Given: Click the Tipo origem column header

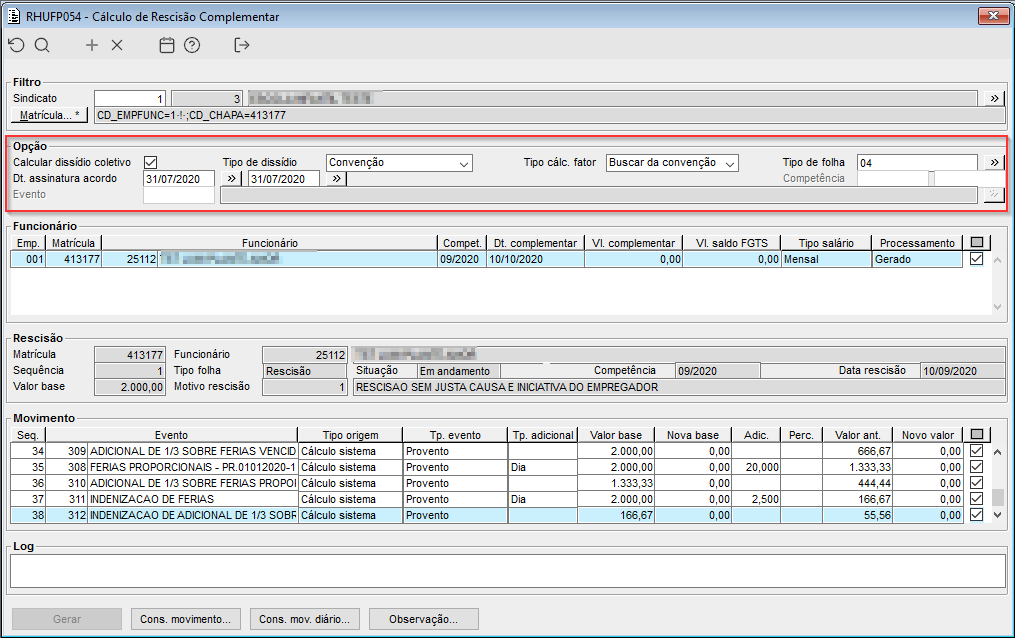Looking at the screenshot, I should [350, 435].
